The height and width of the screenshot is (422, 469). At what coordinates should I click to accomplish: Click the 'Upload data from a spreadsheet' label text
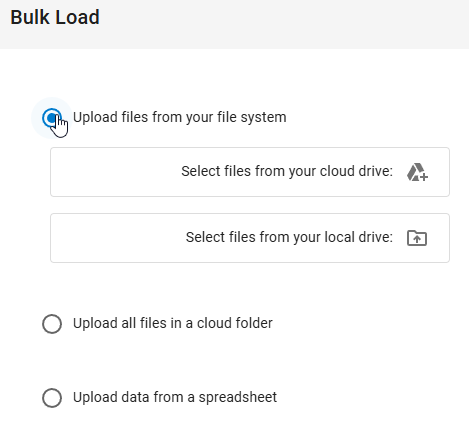(175, 397)
